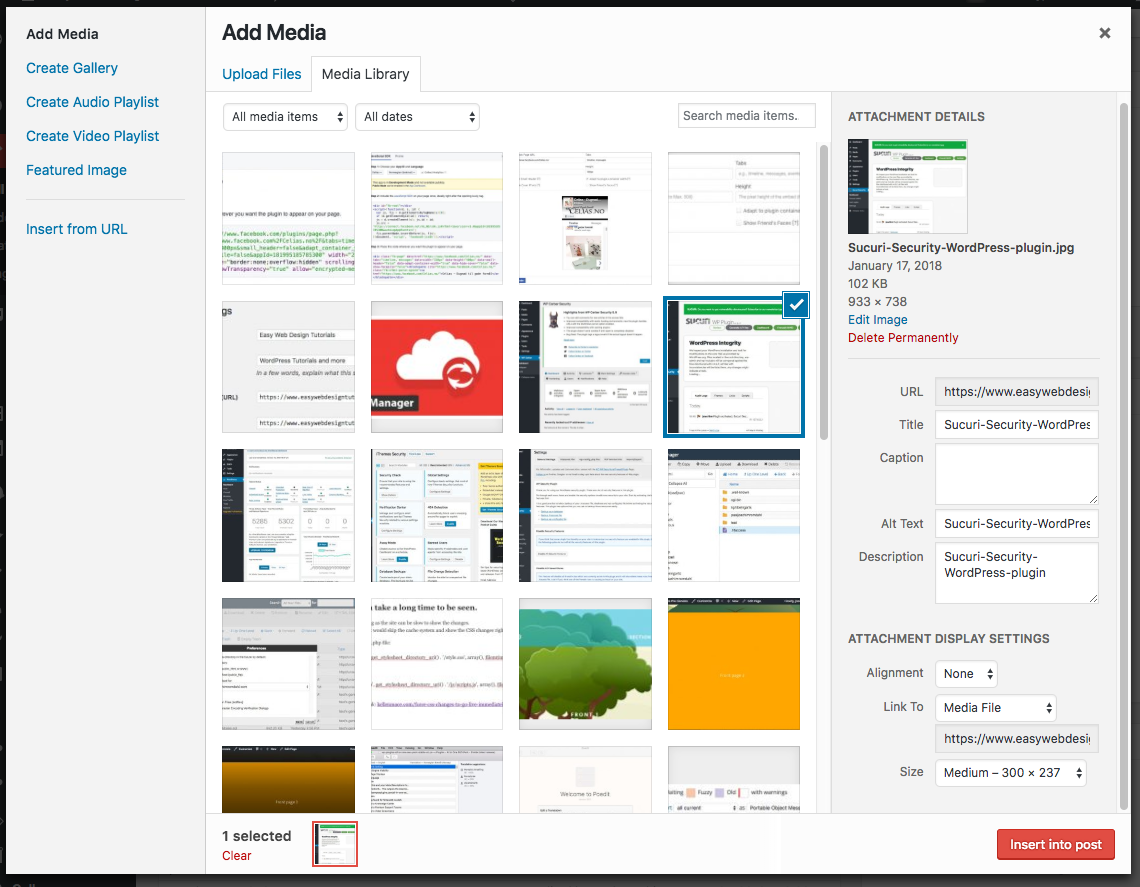Viewport: 1140px width, 887px height.
Task: Select the plugin settings page thumbnail beside file manager
Action: click(585, 515)
